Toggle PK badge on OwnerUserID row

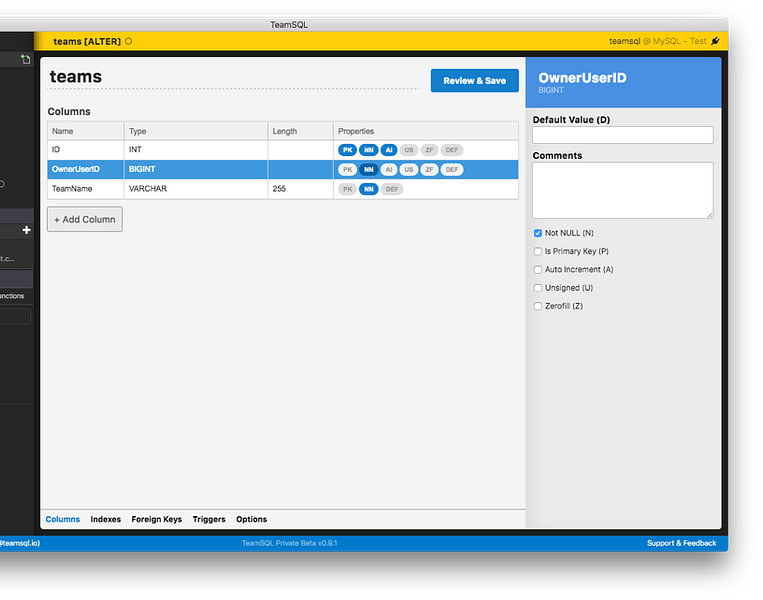[x=347, y=169]
